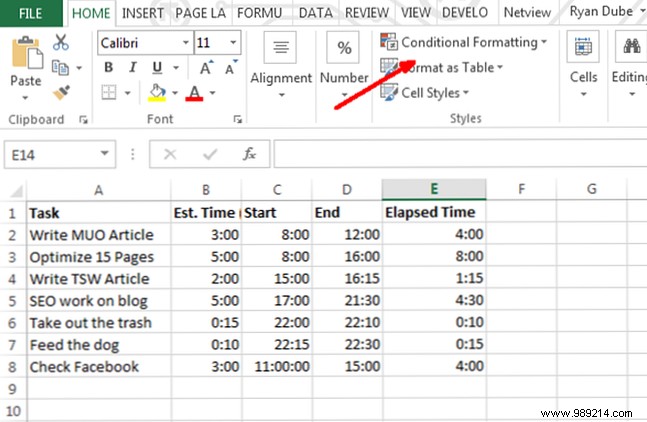Decrease font size with smaller A
Screen dimensions: 647x422
click(231, 67)
